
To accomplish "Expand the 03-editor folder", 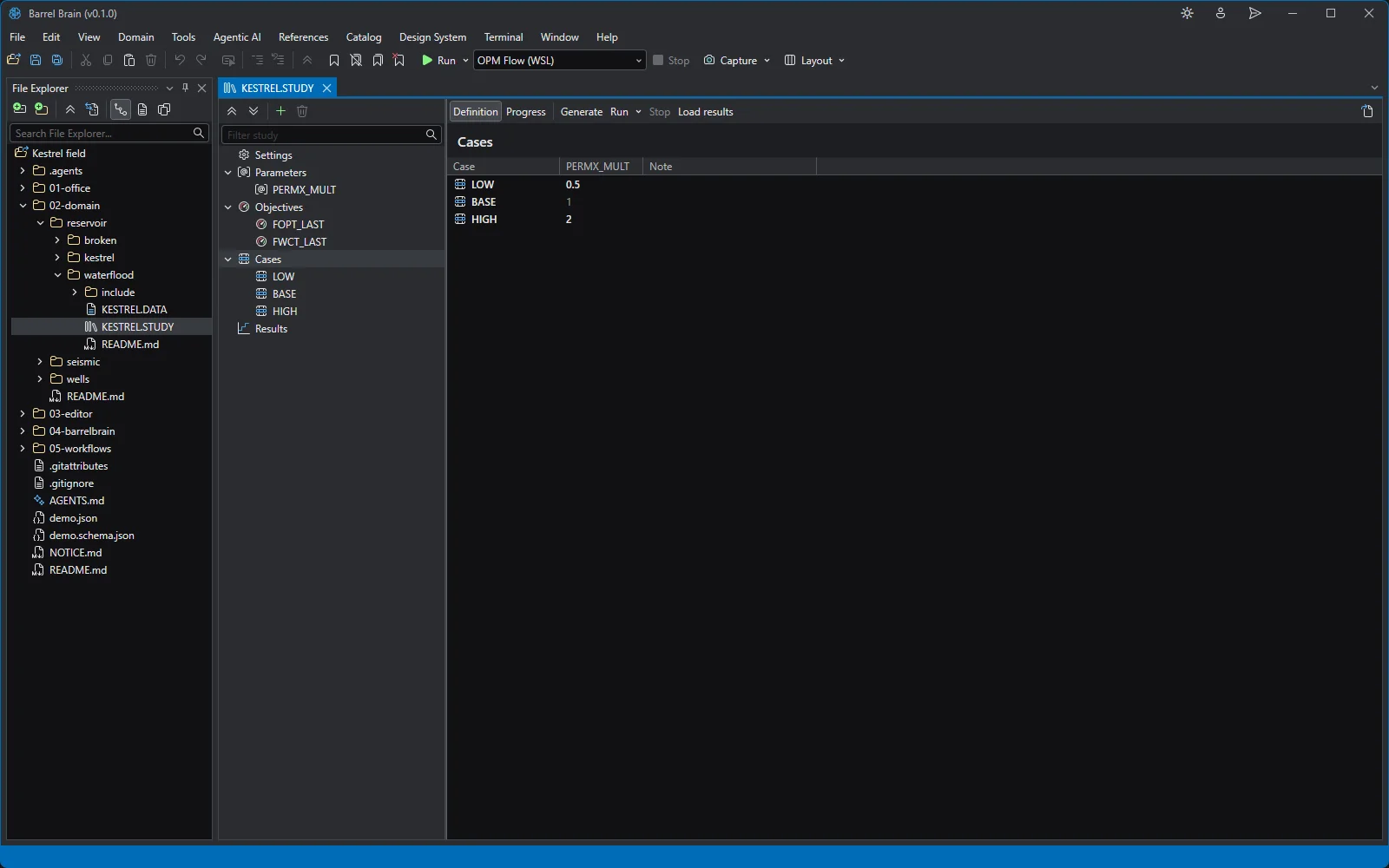I will pos(23,414).
